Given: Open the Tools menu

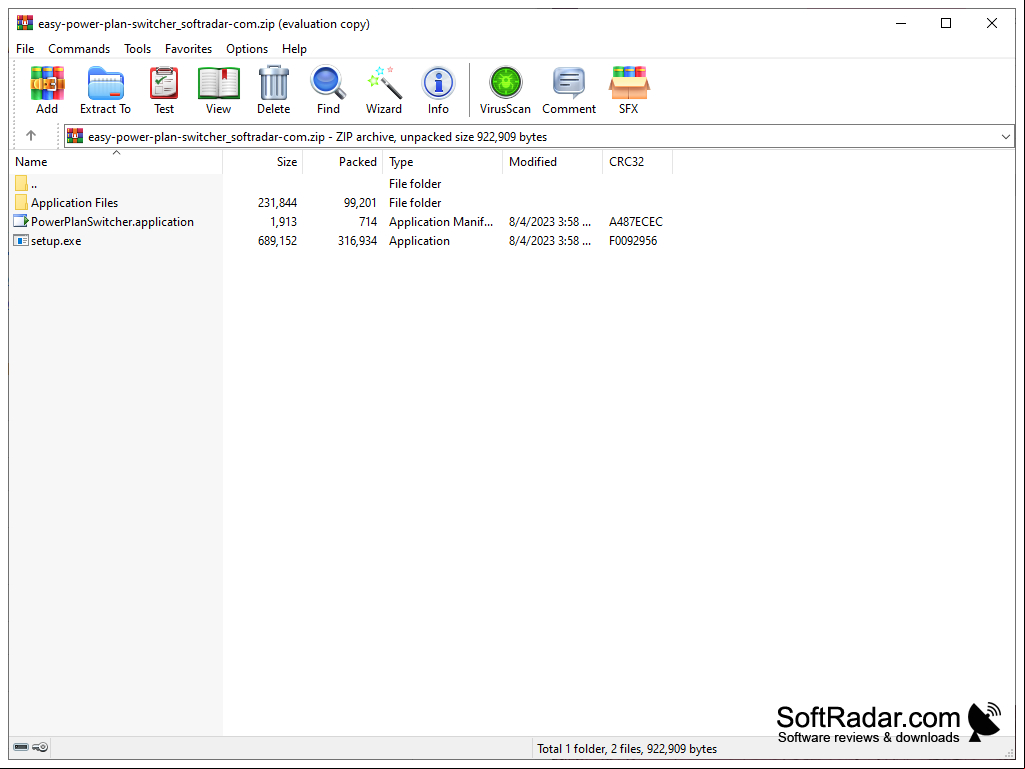Looking at the screenshot, I should (137, 49).
